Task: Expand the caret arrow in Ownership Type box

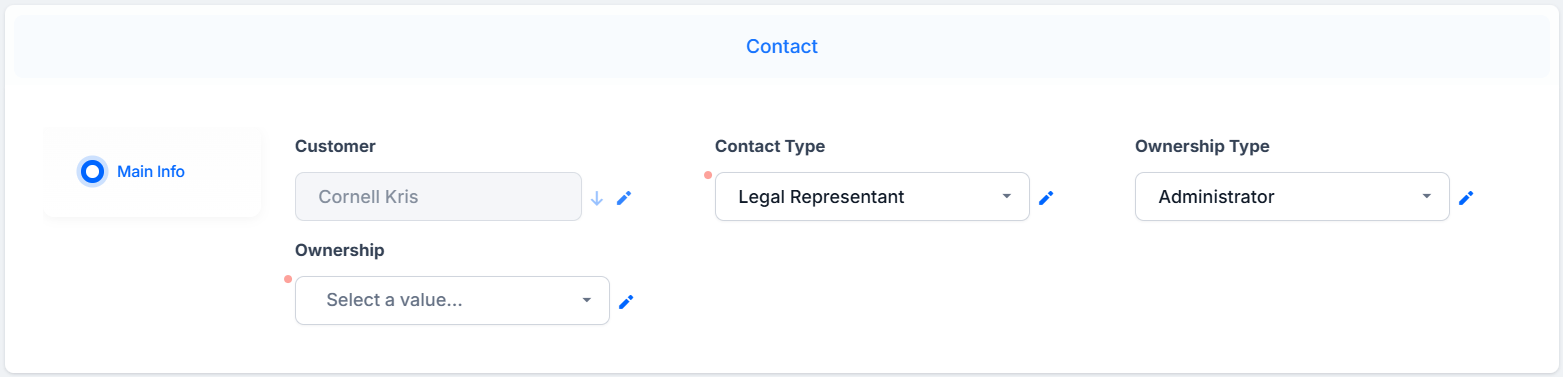Action: (1427, 197)
